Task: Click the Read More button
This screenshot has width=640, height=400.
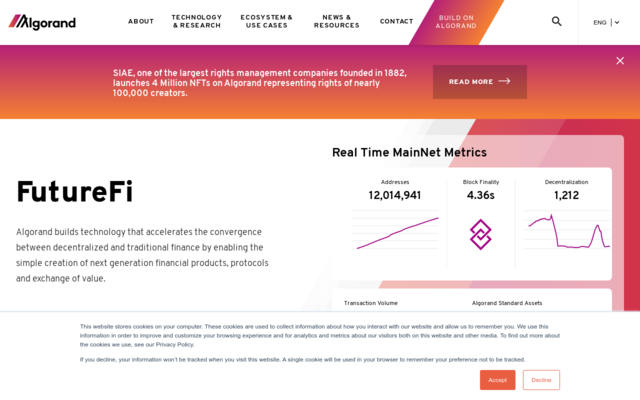Action: point(480,82)
